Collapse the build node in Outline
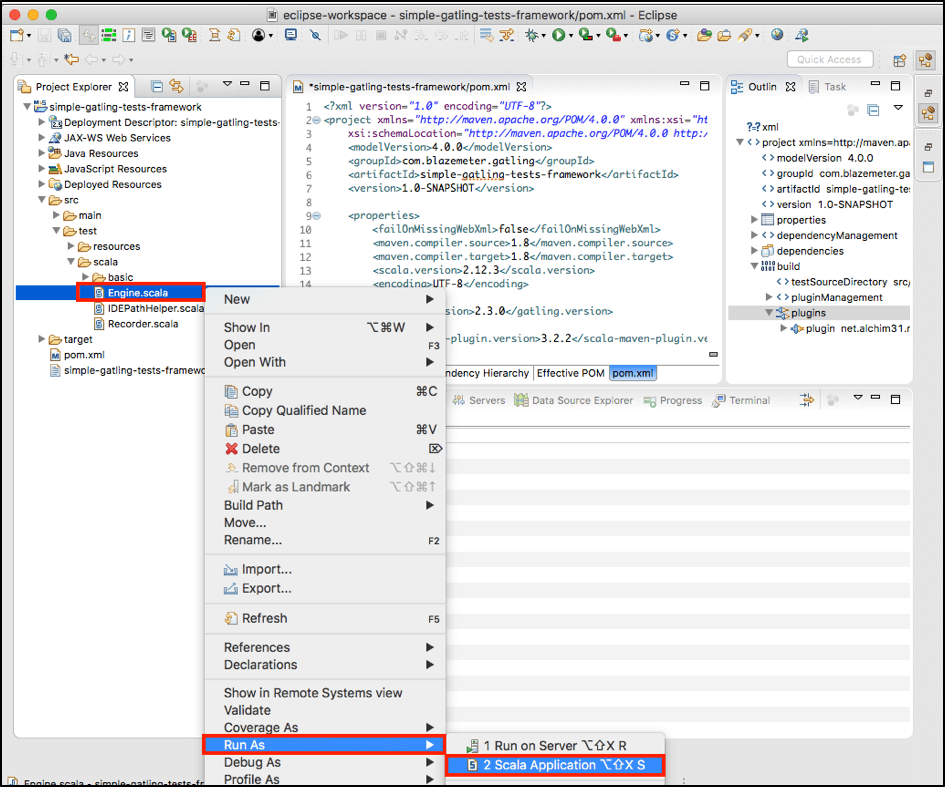This screenshot has width=945, height=787. click(754, 266)
